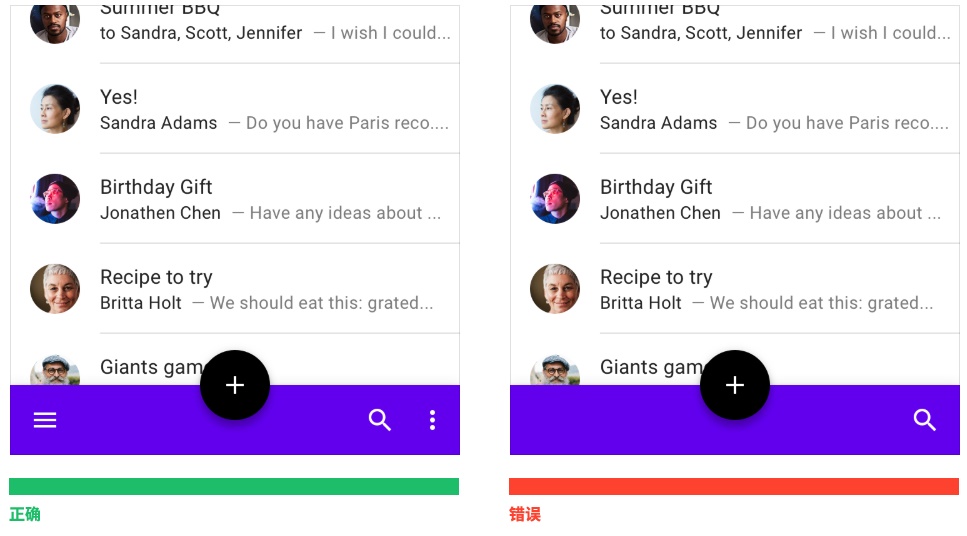Screen dimensions: 967x536
Task: Open the three-dot overflow menu
Action: pyautogui.click(x=432, y=420)
